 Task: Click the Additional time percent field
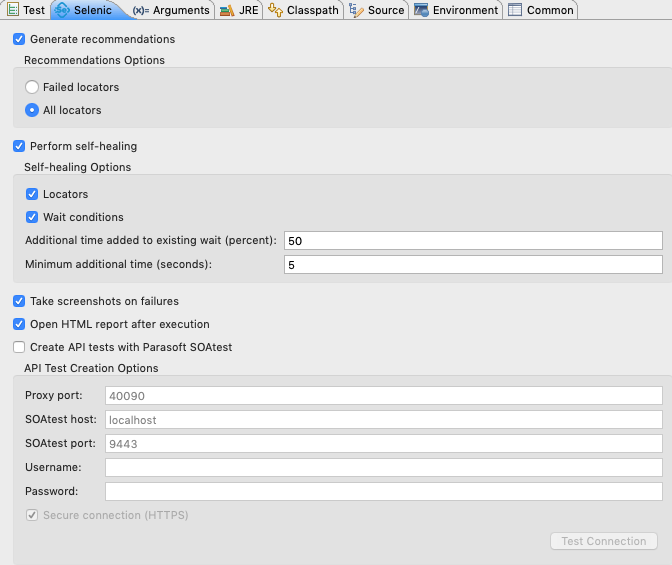coord(473,240)
